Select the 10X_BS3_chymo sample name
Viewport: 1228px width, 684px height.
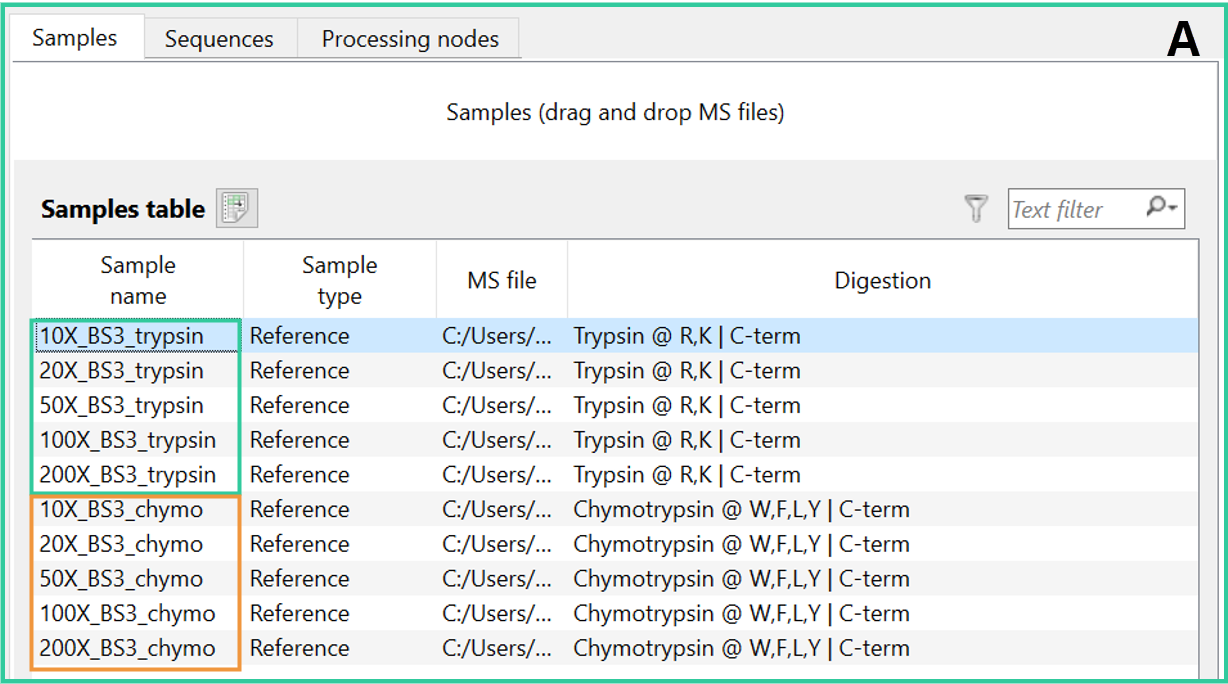(121, 510)
